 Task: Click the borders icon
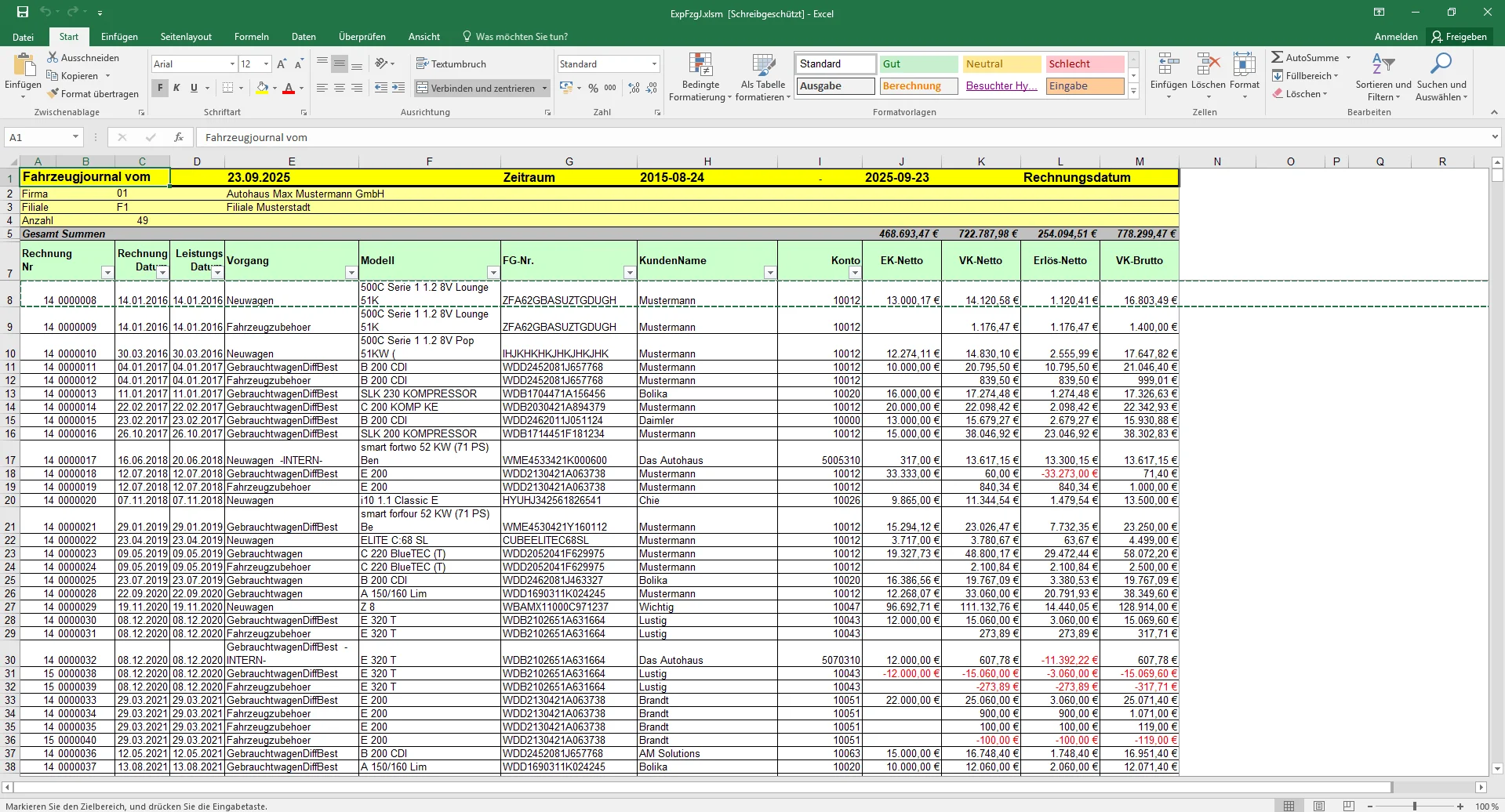click(227, 88)
